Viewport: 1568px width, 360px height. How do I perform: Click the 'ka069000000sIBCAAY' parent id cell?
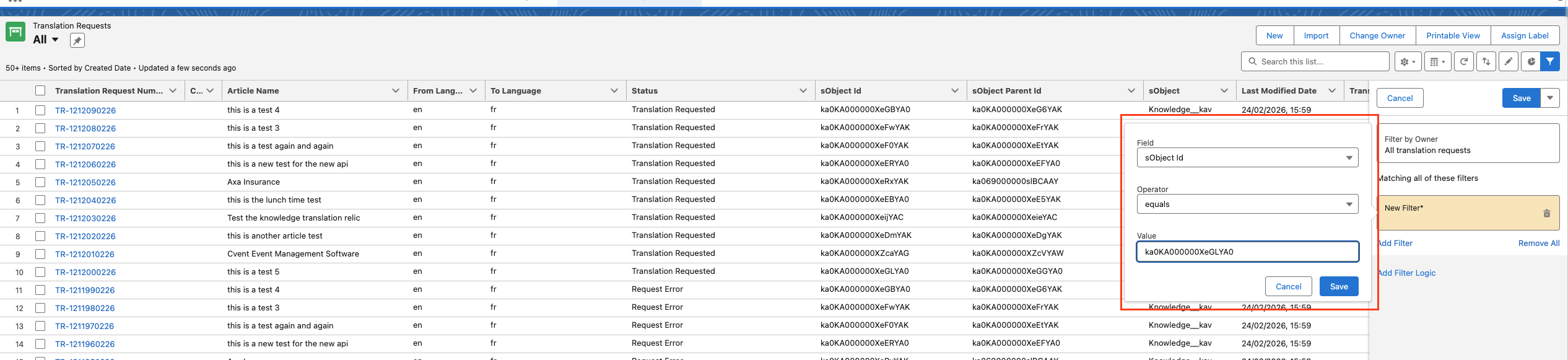[x=1015, y=181]
